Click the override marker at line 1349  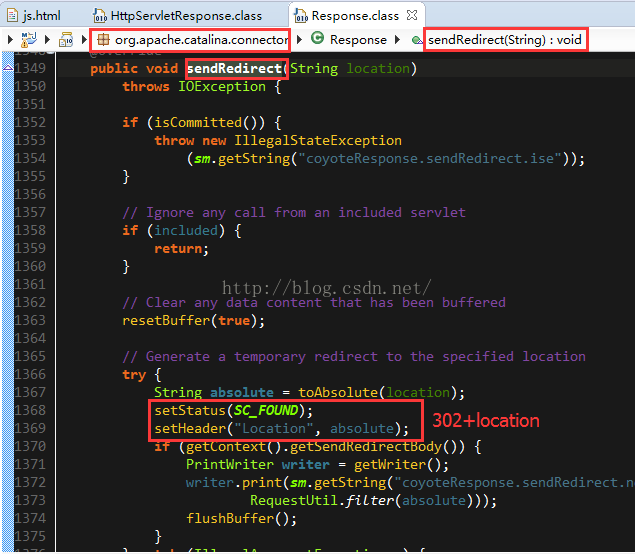click(x=8, y=68)
